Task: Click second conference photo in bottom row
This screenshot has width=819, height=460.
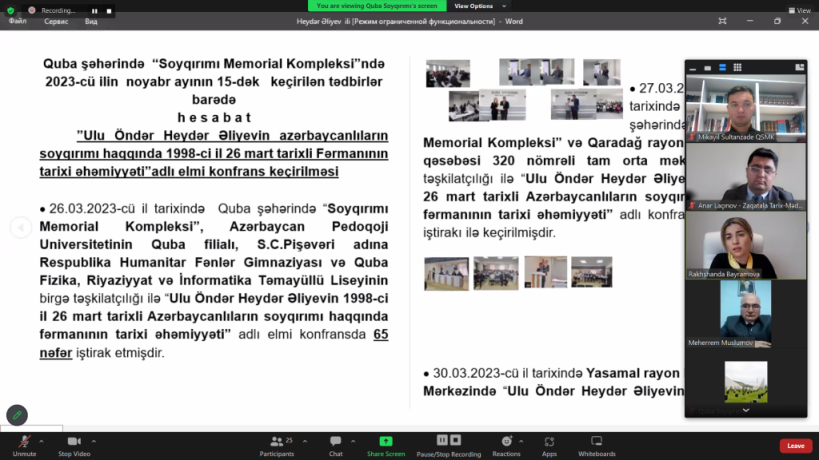Action: pyautogui.click(x=496, y=273)
